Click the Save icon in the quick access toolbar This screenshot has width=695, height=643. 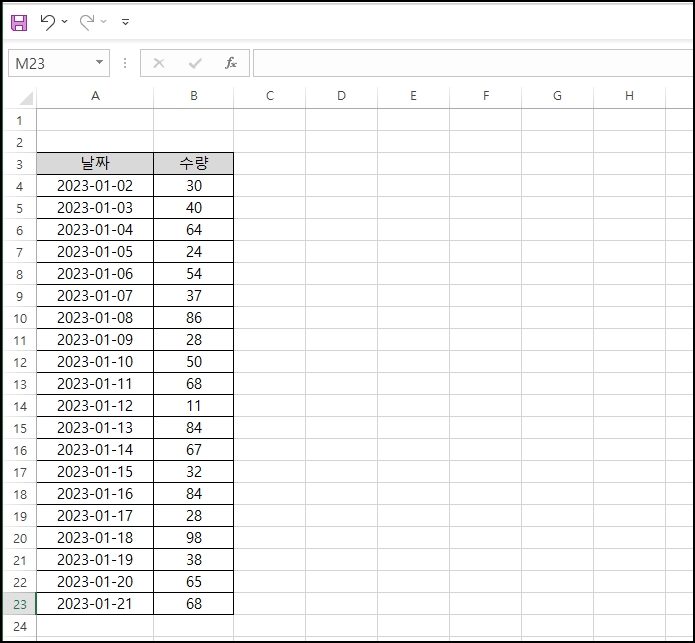pos(19,22)
